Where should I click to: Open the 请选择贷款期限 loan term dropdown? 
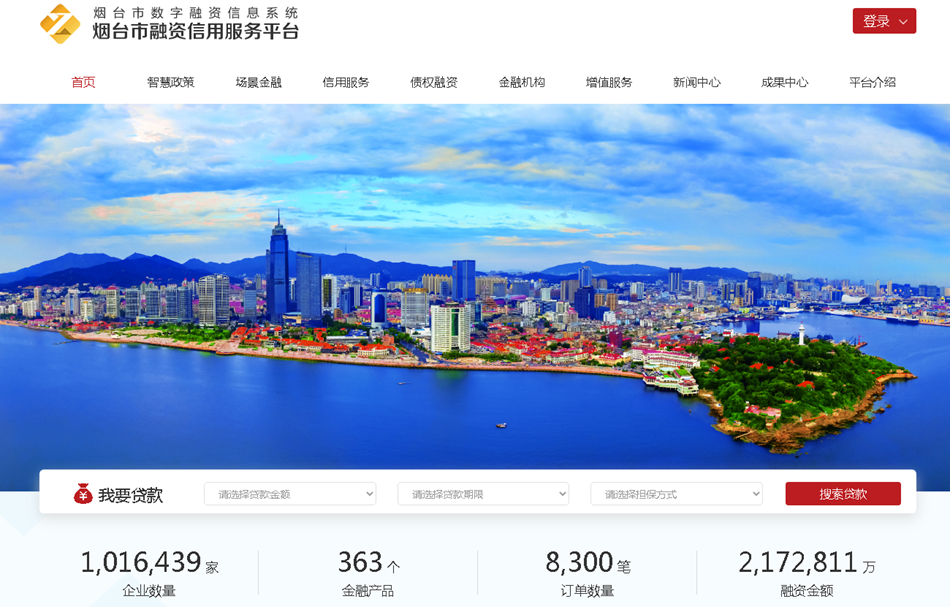483,494
